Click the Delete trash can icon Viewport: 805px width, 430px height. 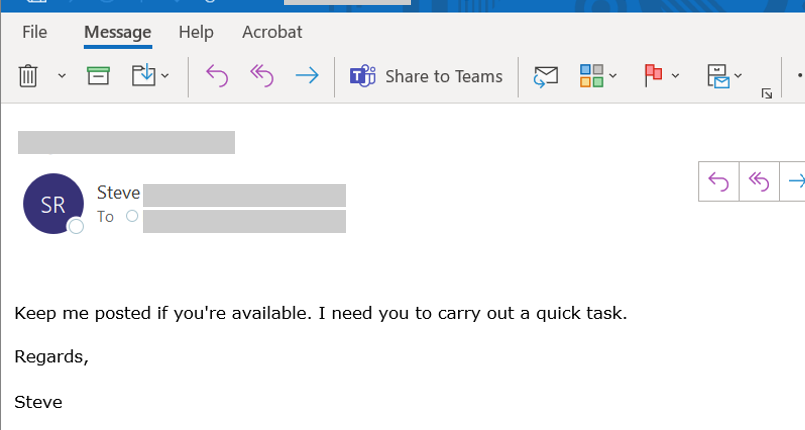click(29, 76)
